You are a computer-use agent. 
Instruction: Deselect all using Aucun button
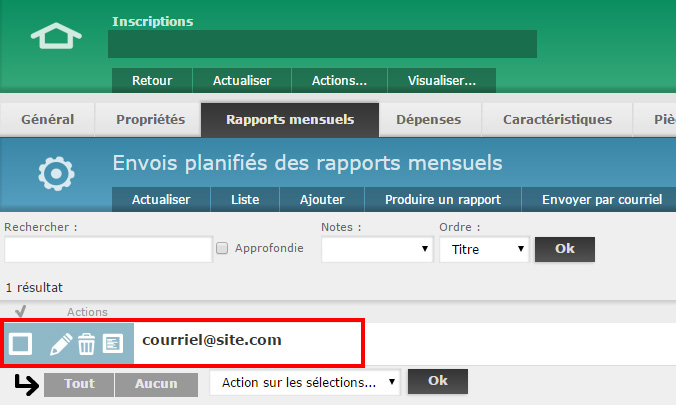[x=155, y=383]
